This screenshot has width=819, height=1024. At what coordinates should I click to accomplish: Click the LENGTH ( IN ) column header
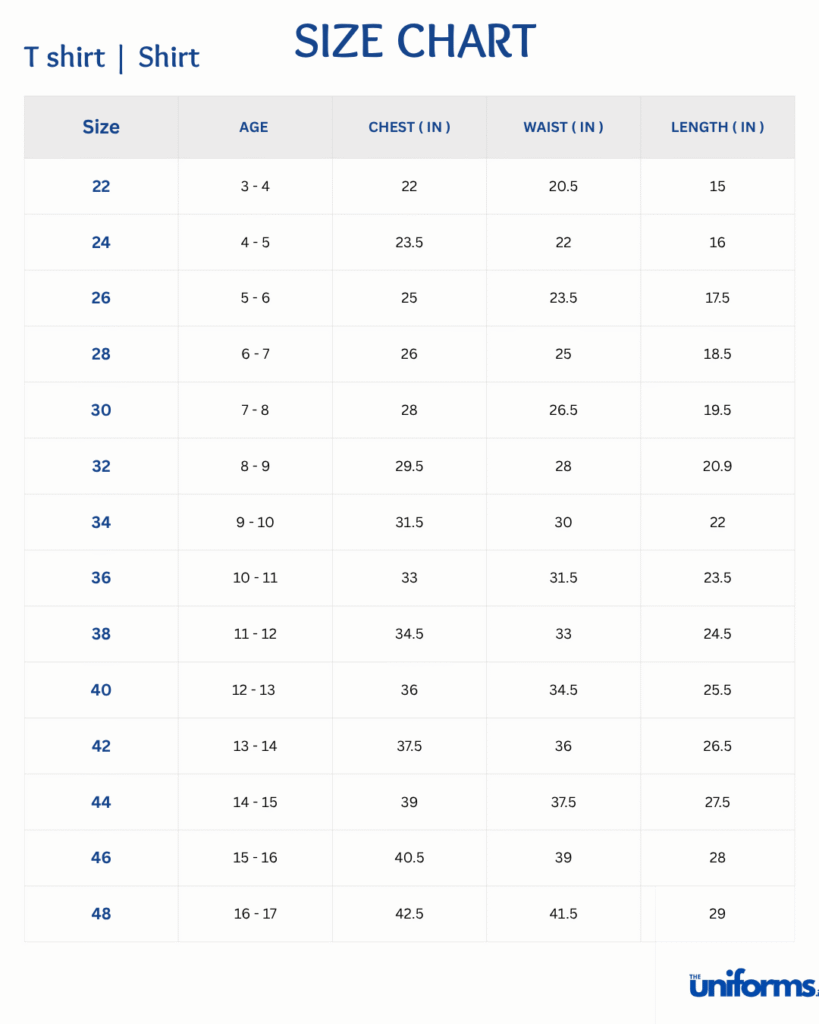(717, 127)
